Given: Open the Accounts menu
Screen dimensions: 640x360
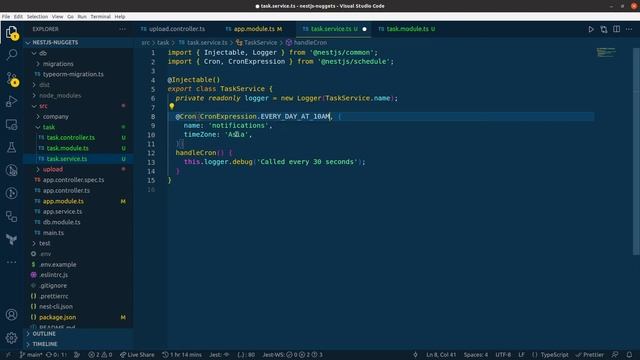Looking at the screenshot, I should [11, 315].
